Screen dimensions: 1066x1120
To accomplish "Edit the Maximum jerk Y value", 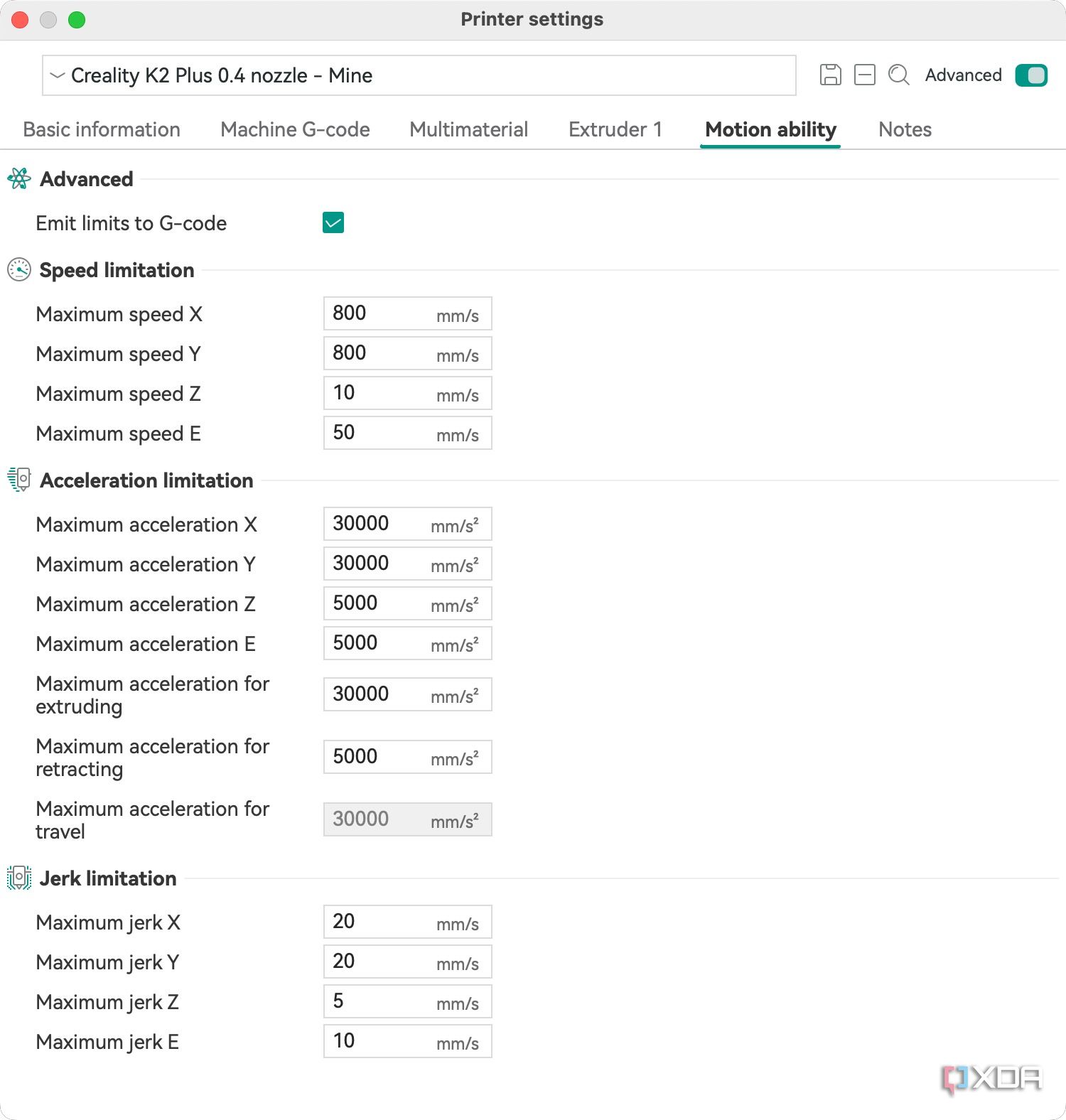I will click(x=407, y=962).
